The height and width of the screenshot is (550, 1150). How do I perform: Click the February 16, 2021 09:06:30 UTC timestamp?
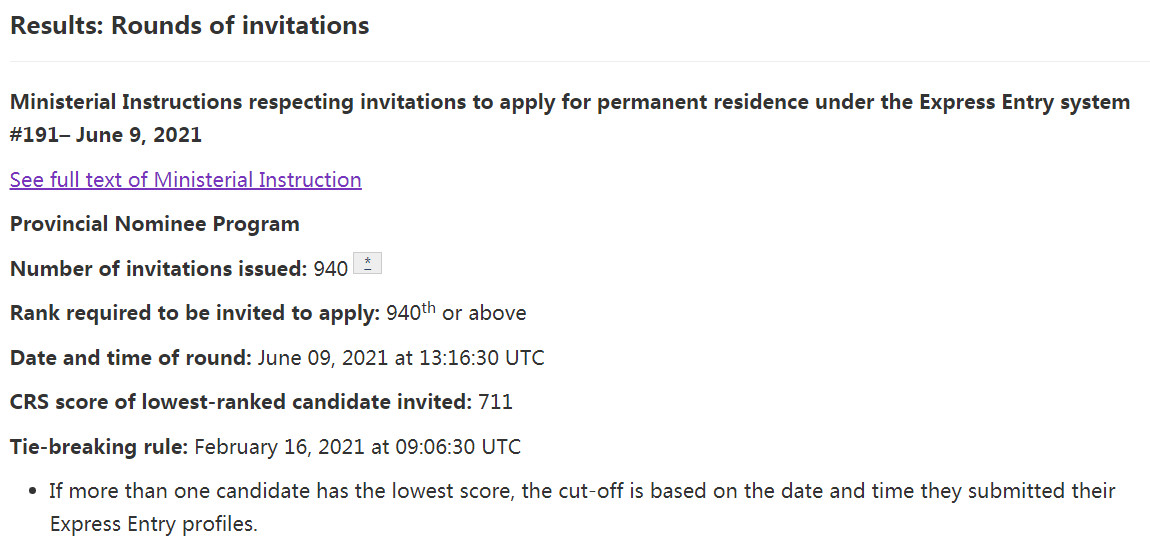[x=357, y=446]
